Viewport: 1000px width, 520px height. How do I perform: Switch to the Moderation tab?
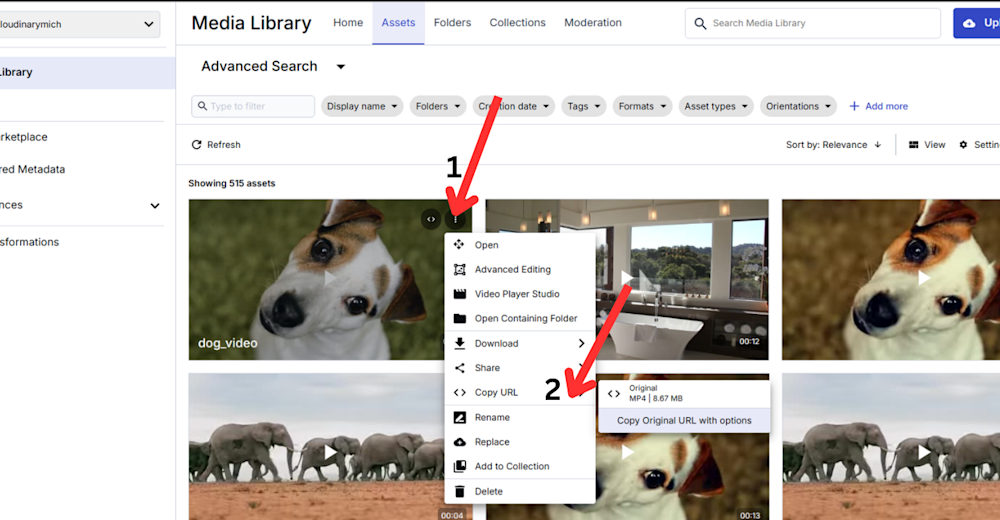point(592,22)
